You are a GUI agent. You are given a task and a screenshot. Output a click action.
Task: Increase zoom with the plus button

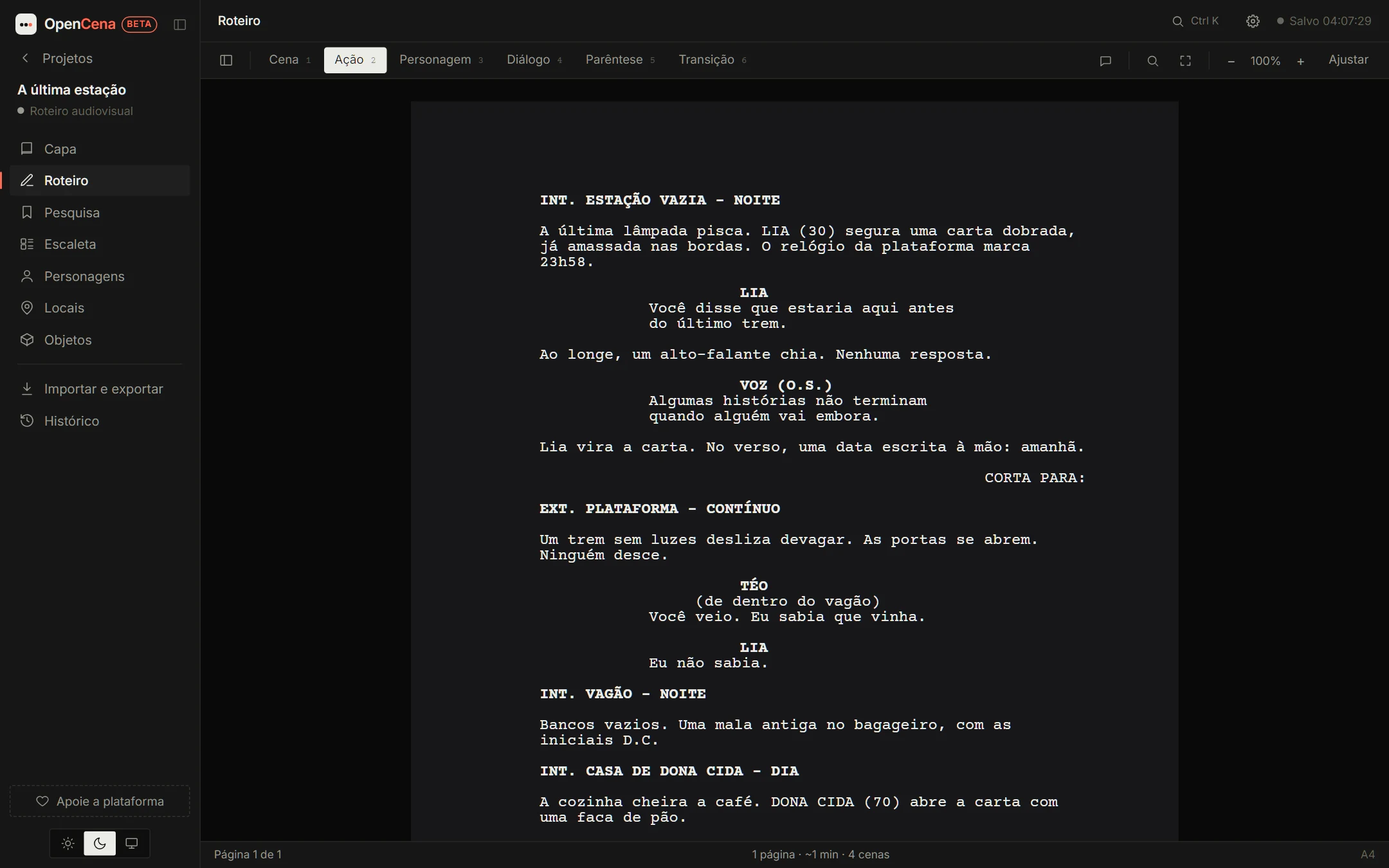point(1300,61)
